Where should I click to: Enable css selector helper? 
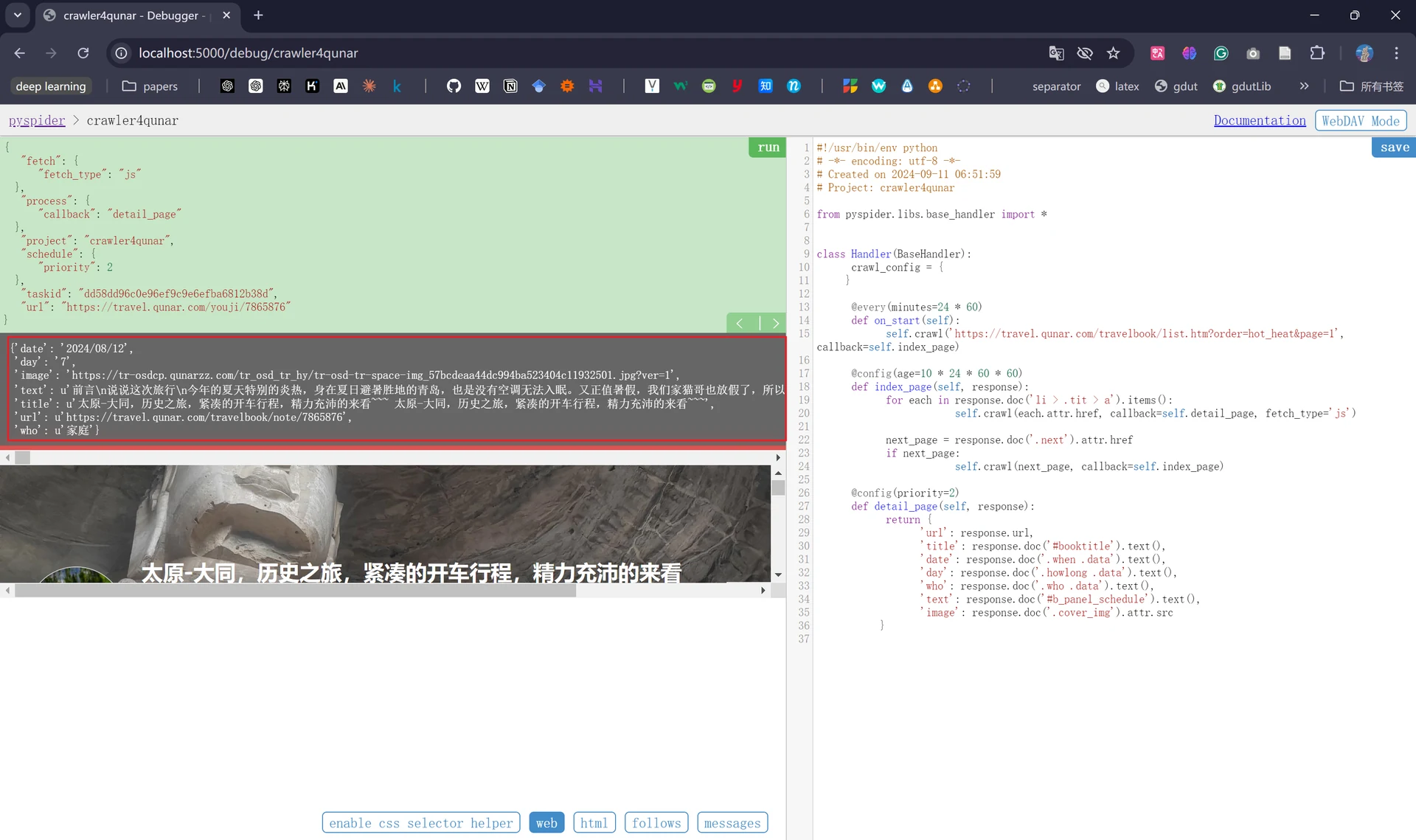pos(421,822)
